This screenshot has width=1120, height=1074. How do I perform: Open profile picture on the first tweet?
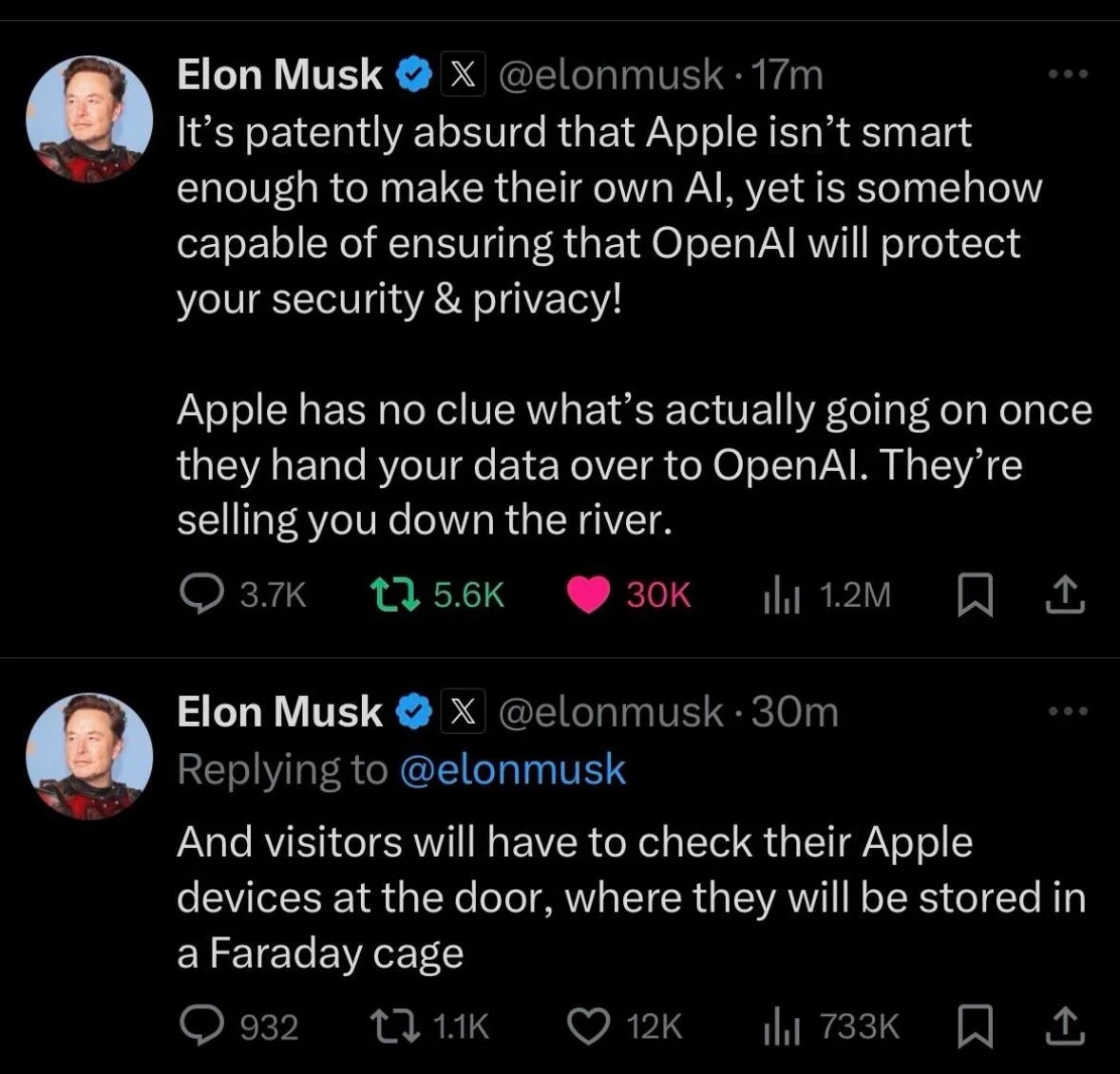[89, 119]
